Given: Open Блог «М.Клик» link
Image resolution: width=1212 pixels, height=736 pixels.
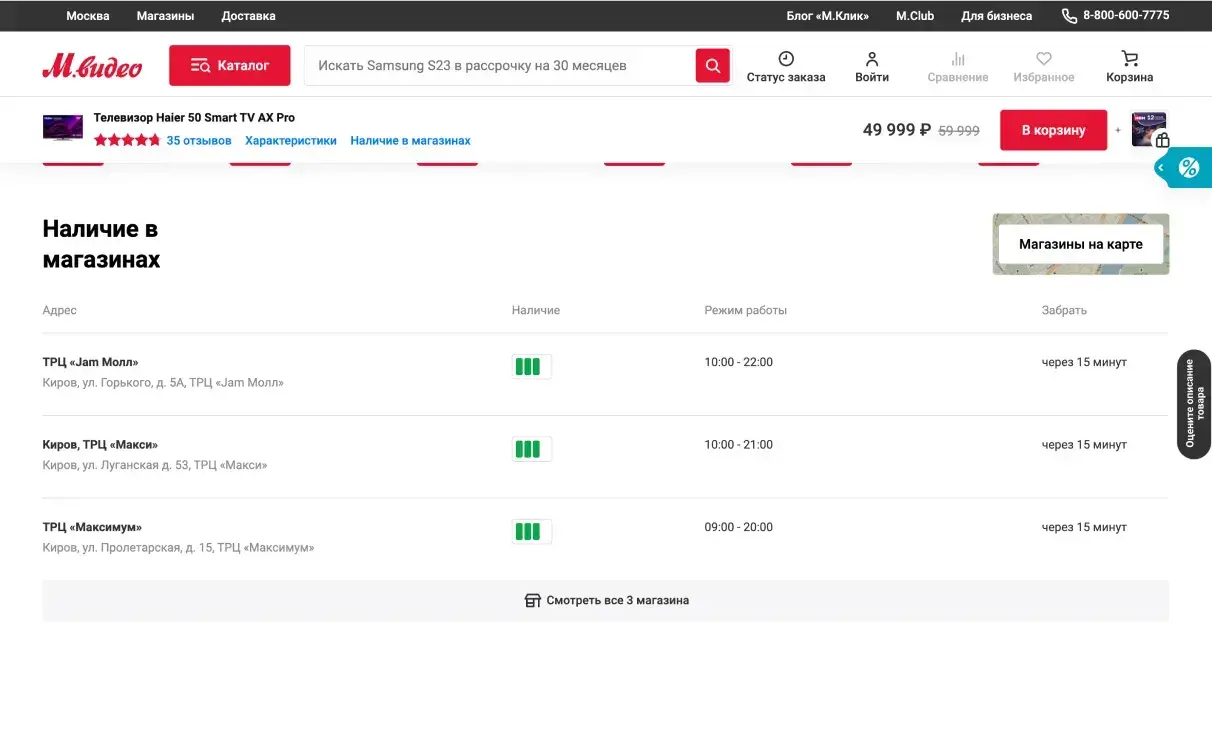Looking at the screenshot, I should [x=828, y=16].
